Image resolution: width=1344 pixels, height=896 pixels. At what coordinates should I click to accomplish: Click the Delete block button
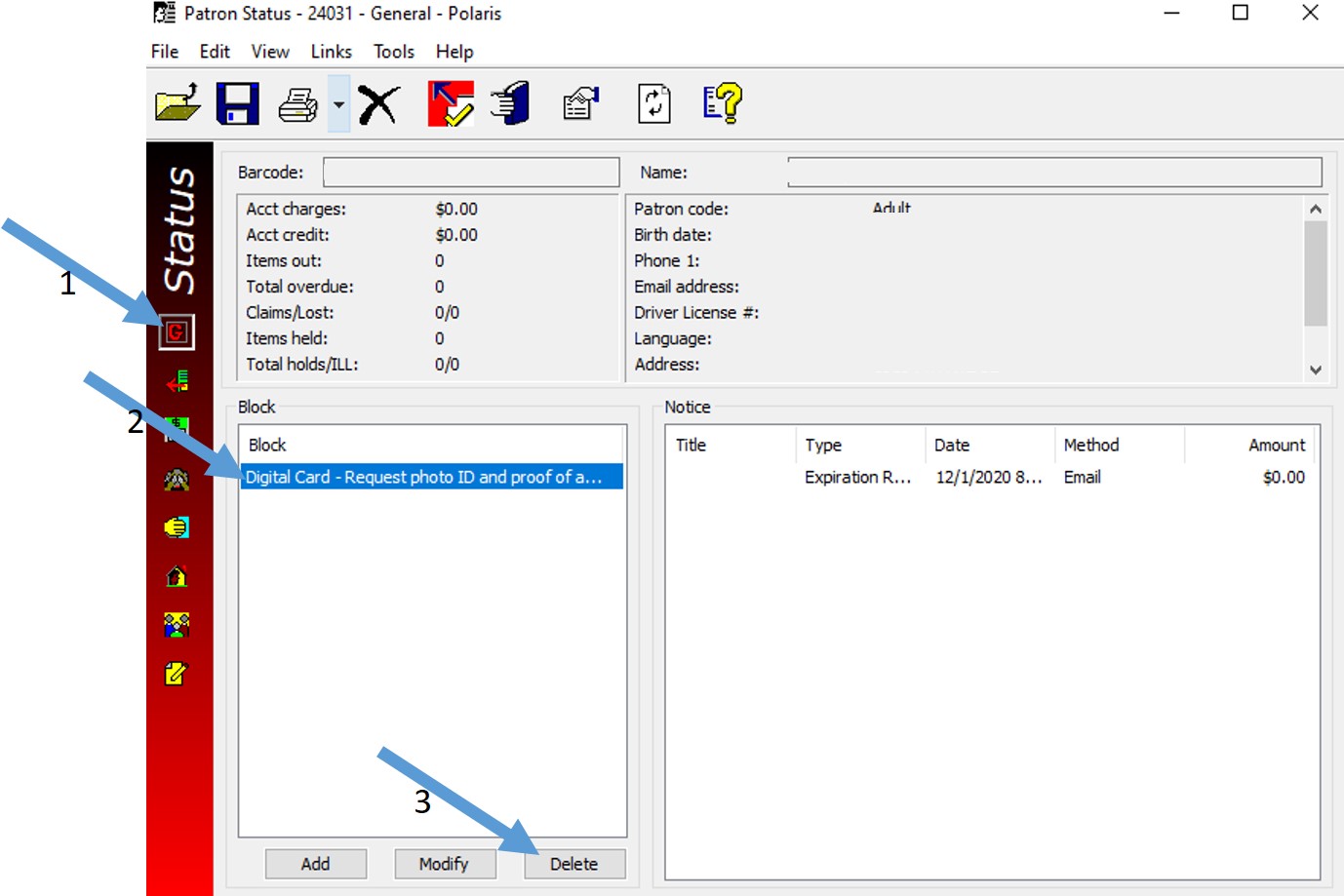tap(574, 864)
